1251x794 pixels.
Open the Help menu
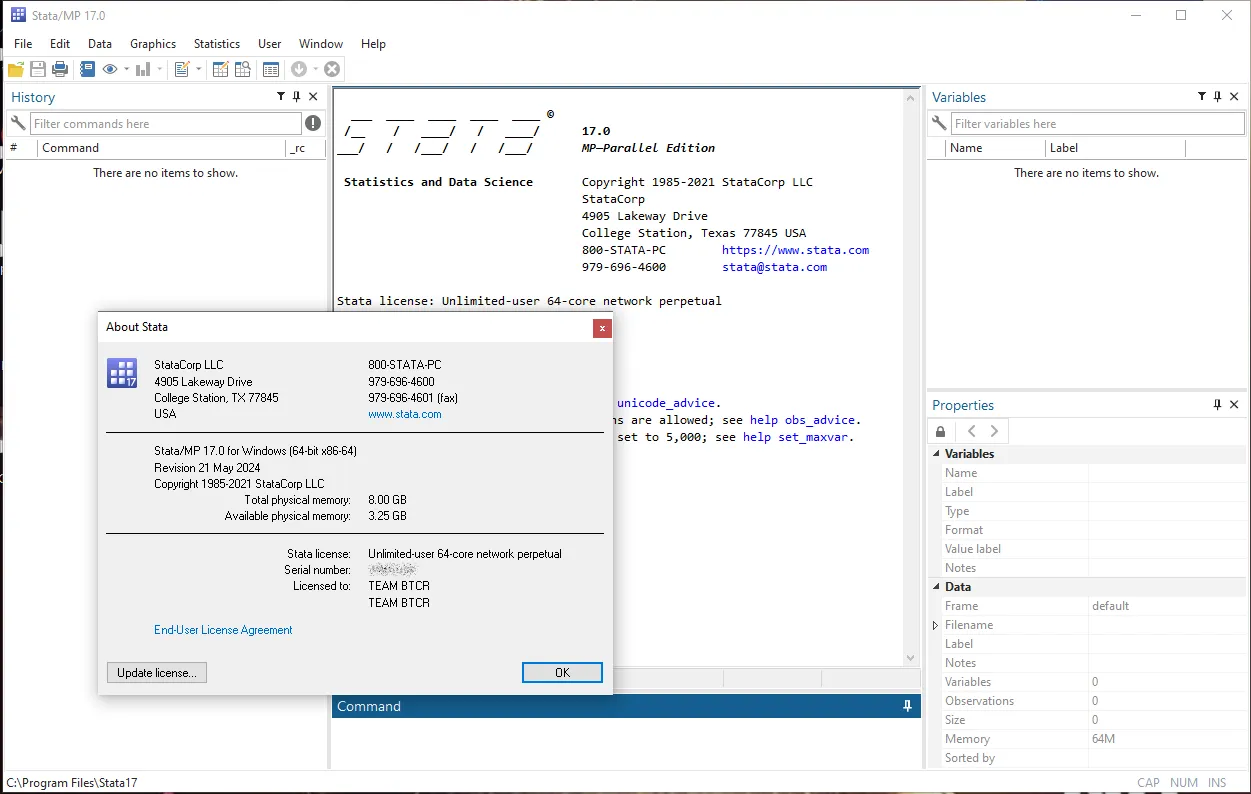(373, 44)
